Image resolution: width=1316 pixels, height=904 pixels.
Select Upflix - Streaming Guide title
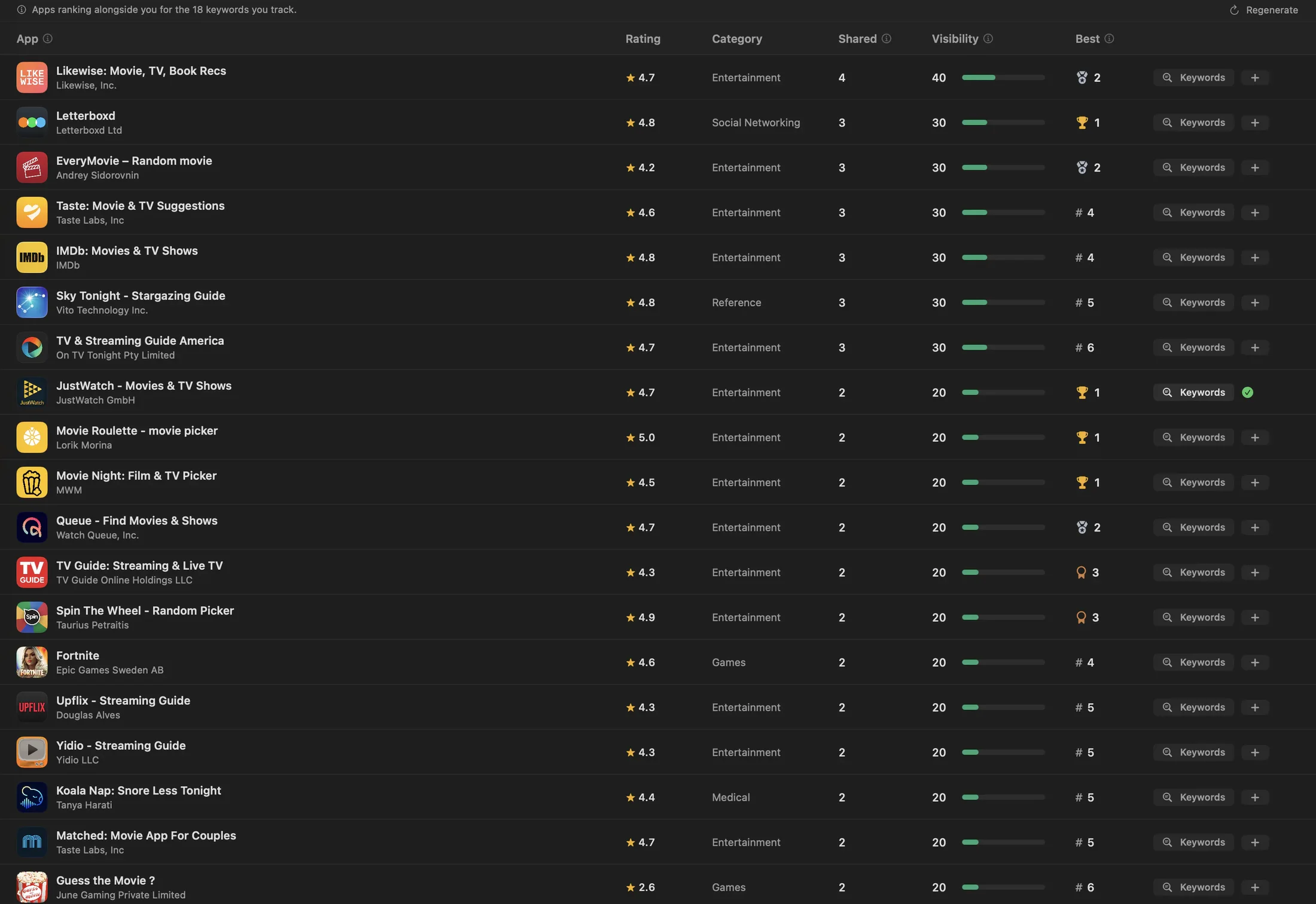click(x=123, y=701)
